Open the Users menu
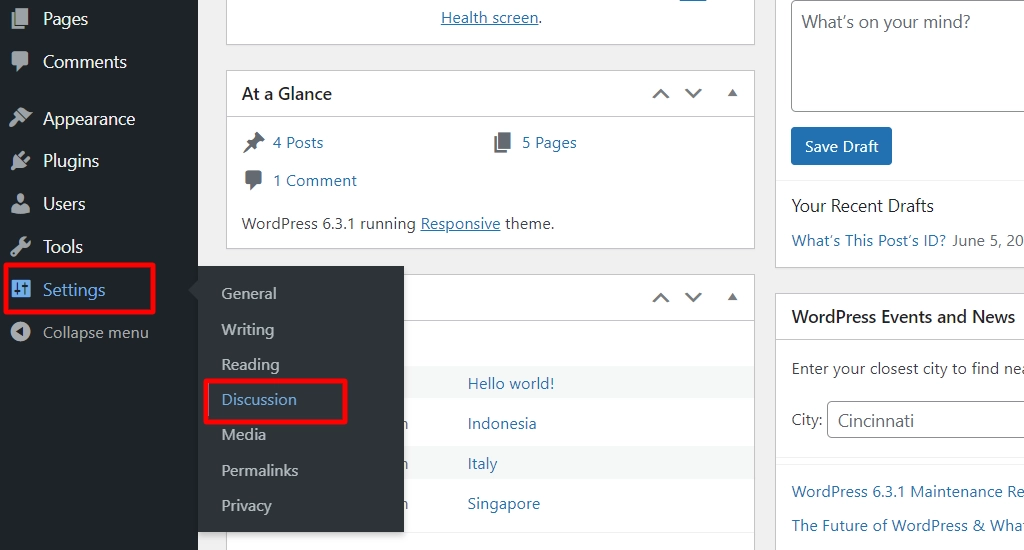This screenshot has width=1024, height=550. tap(64, 204)
